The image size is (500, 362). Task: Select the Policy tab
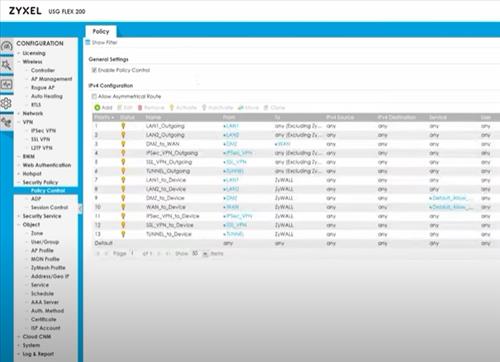(x=101, y=31)
